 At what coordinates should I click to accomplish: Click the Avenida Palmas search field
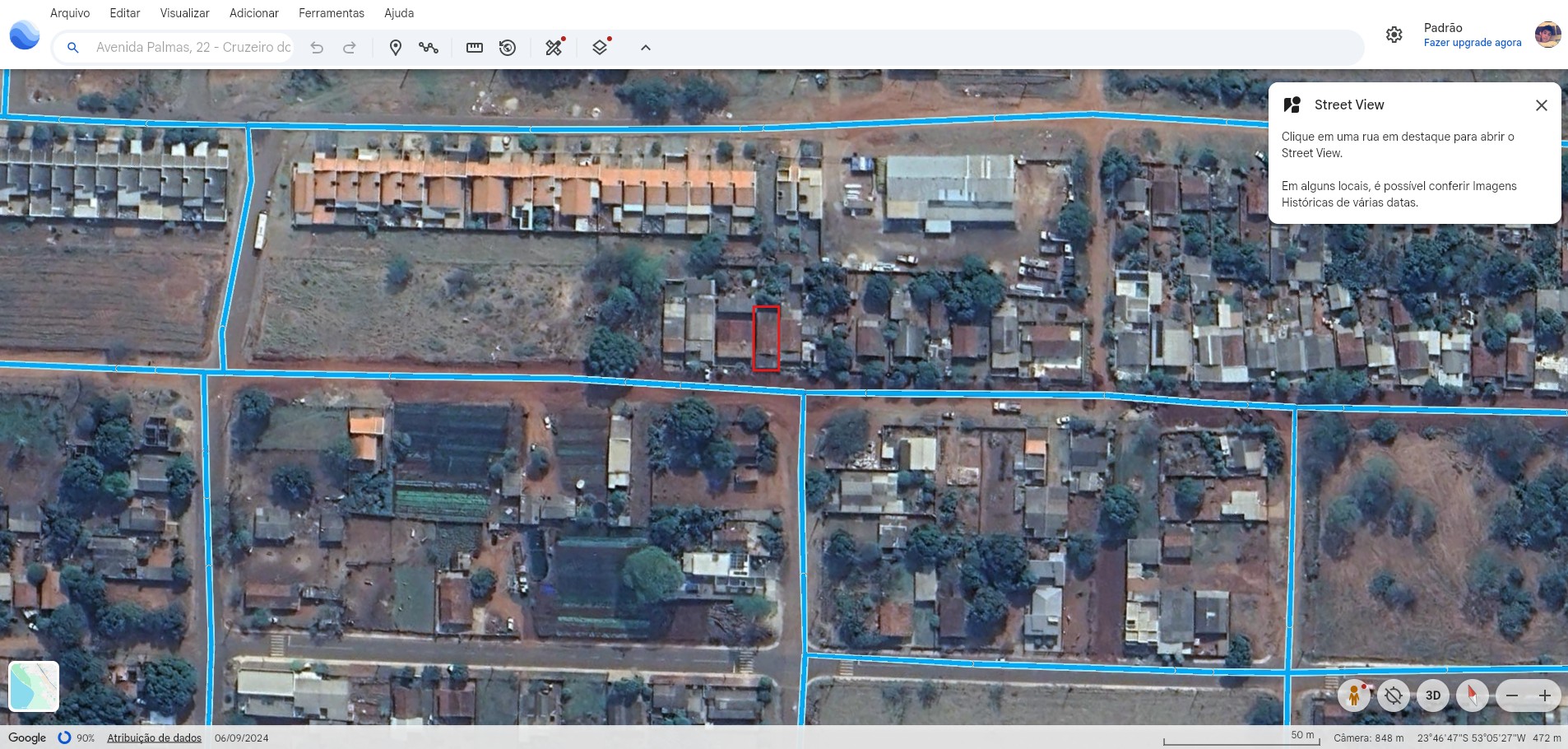coord(193,48)
